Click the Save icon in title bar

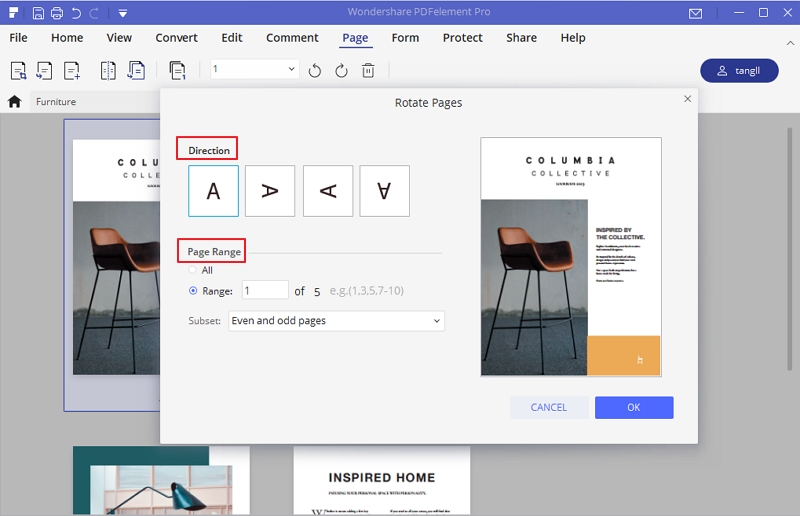pos(38,13)
